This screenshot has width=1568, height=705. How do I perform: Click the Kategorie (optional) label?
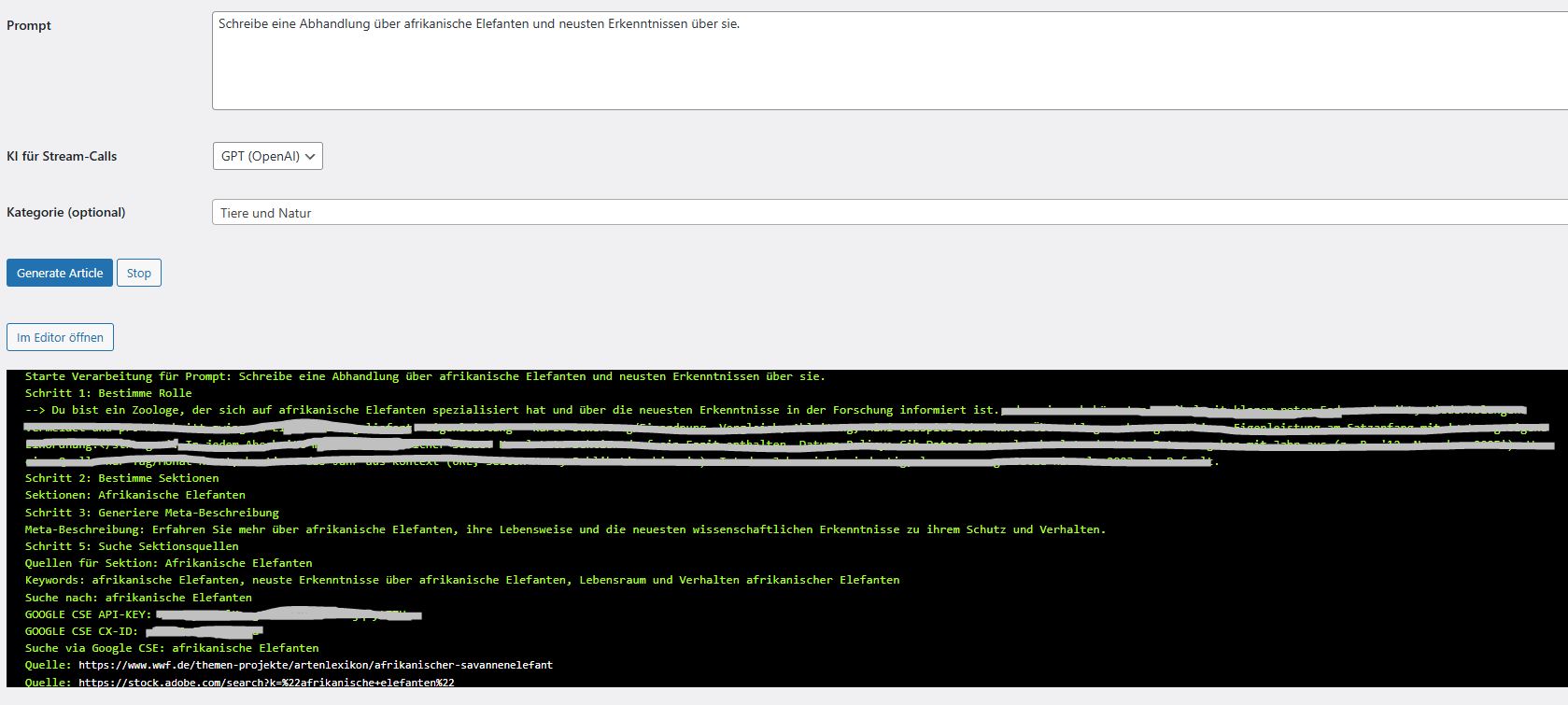click(65, 212)
